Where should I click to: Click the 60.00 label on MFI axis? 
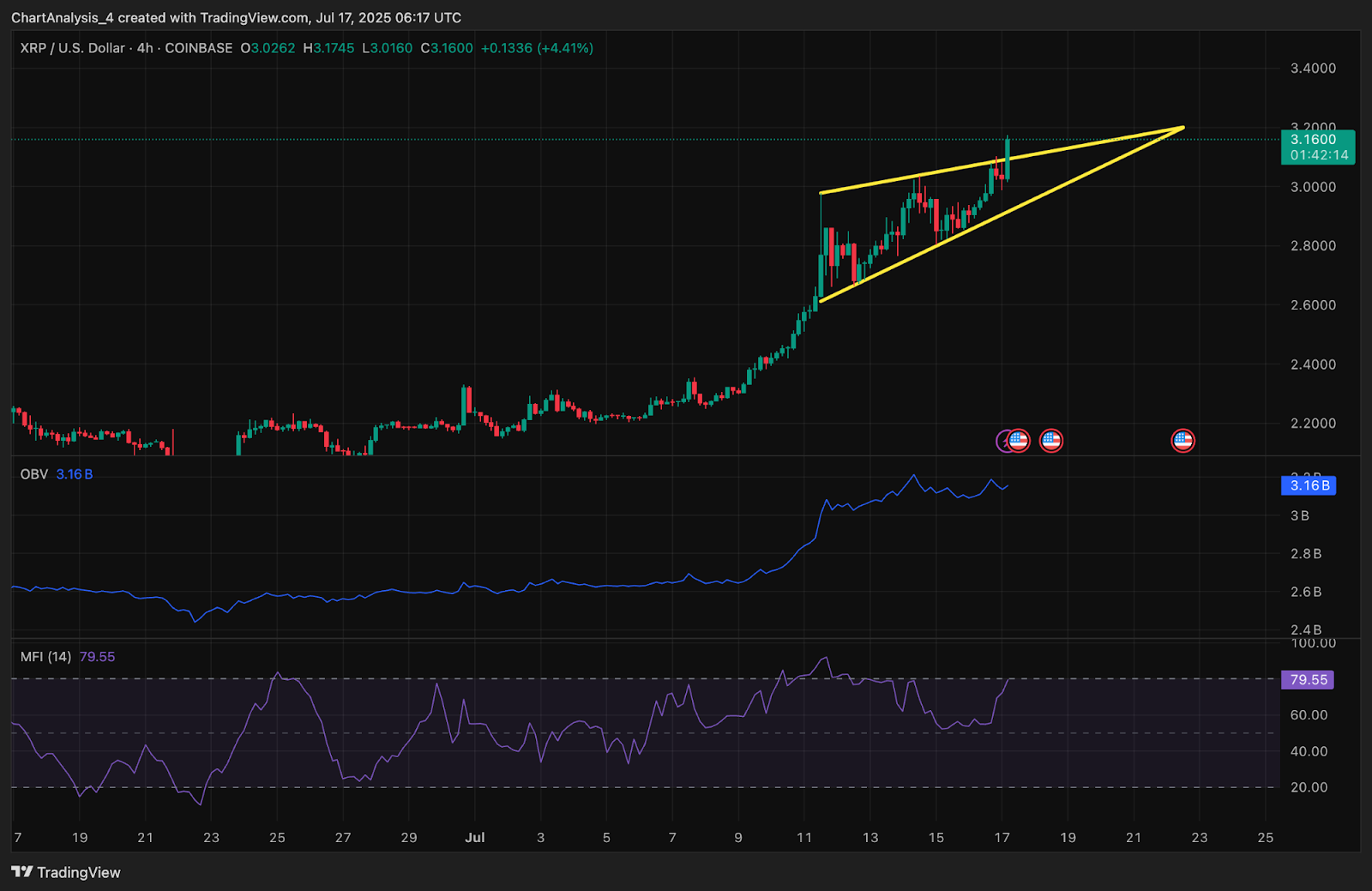point(1309,715)
